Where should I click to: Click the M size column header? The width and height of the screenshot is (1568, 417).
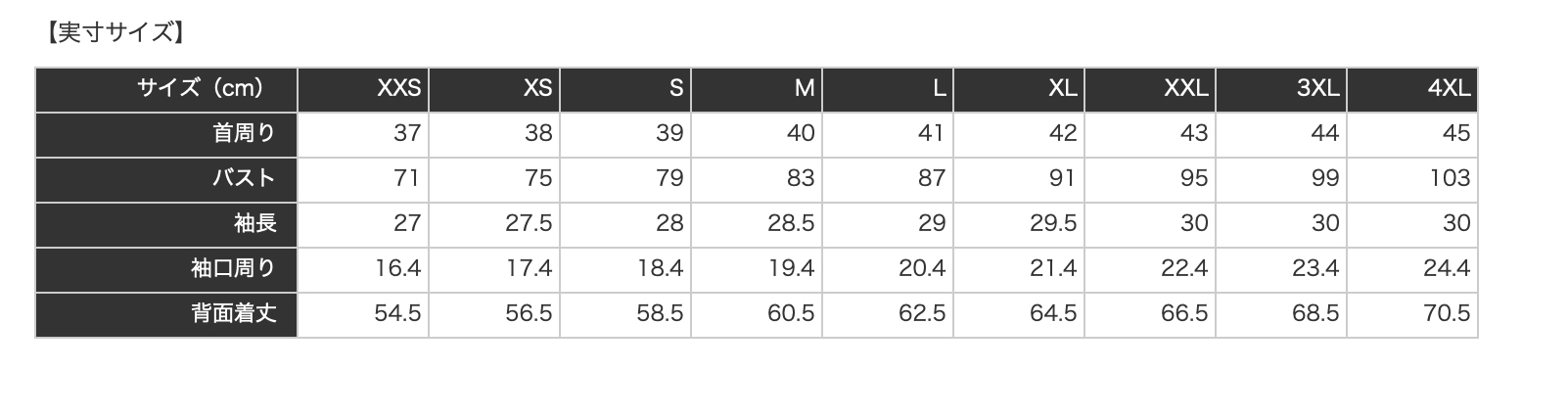click(x=804, y=89)
